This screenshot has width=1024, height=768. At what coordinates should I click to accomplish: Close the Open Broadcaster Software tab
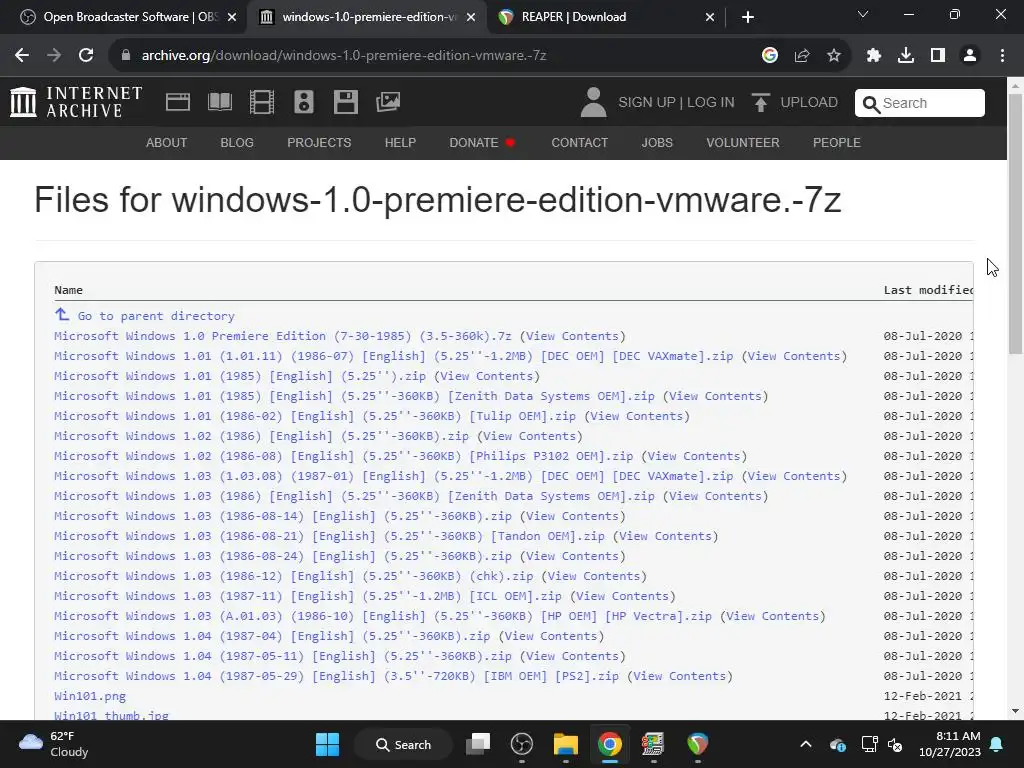click(232, 17)
